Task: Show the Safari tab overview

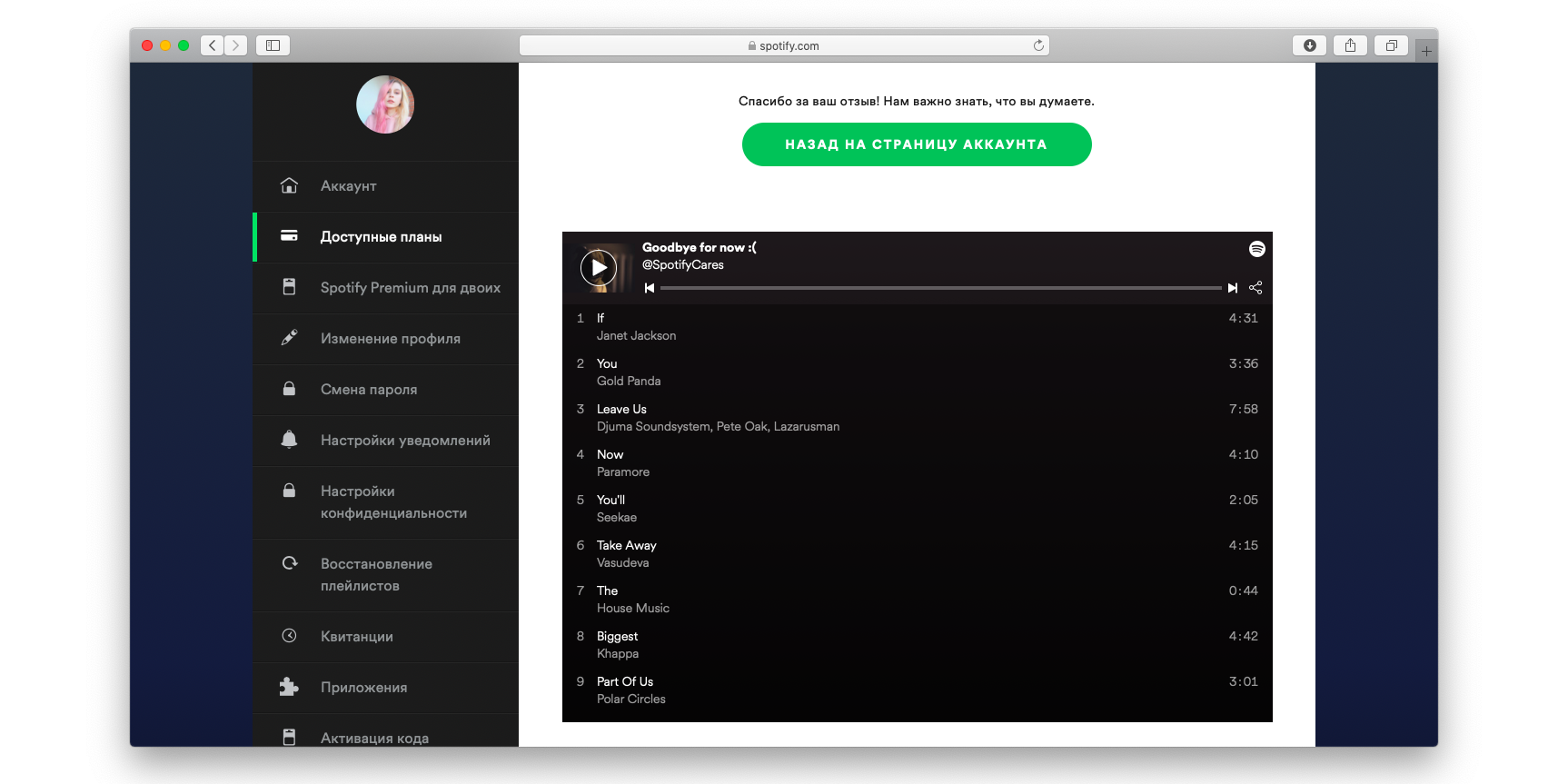Action: (1392, 45)
